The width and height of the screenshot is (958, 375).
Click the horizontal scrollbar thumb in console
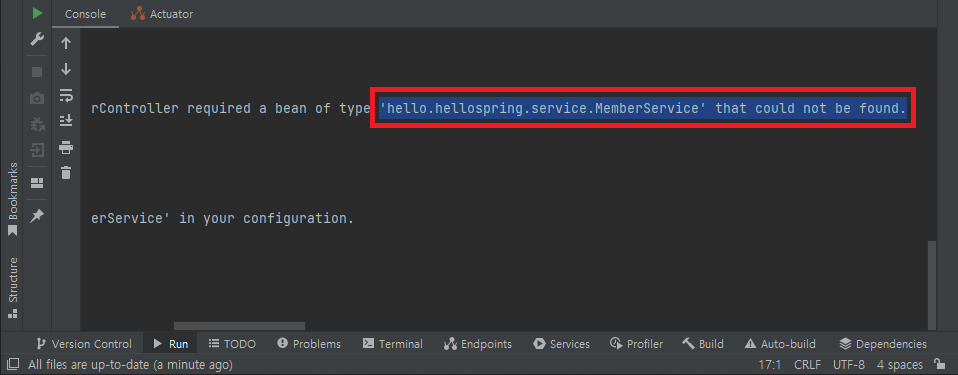pyautogui.click(x=240, y=326)
